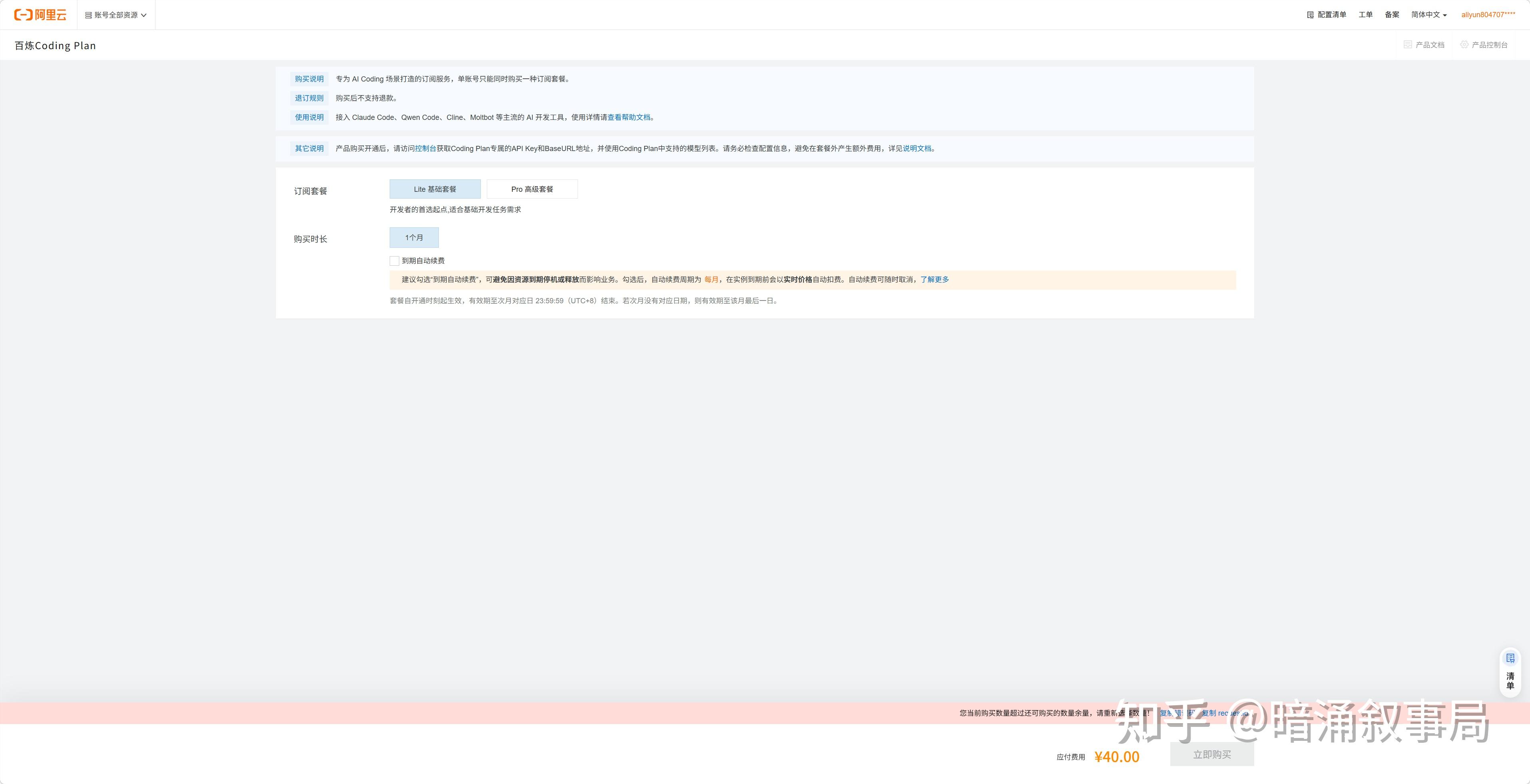The height and width of the screenshot is (784, 1530).
Task: Open 备案 menu item
Action: 1392,15
